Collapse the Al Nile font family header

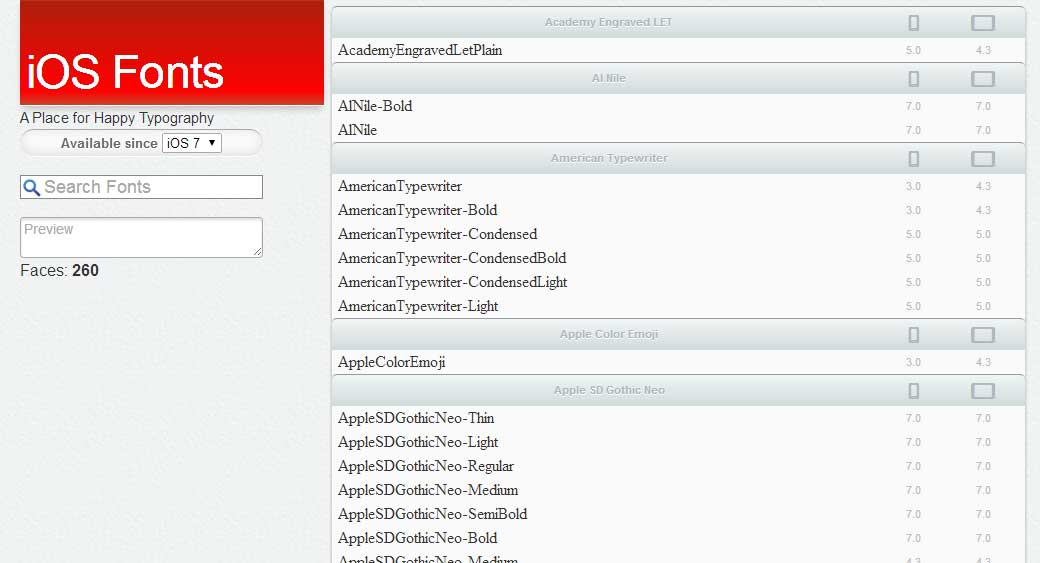click(609, 78)
